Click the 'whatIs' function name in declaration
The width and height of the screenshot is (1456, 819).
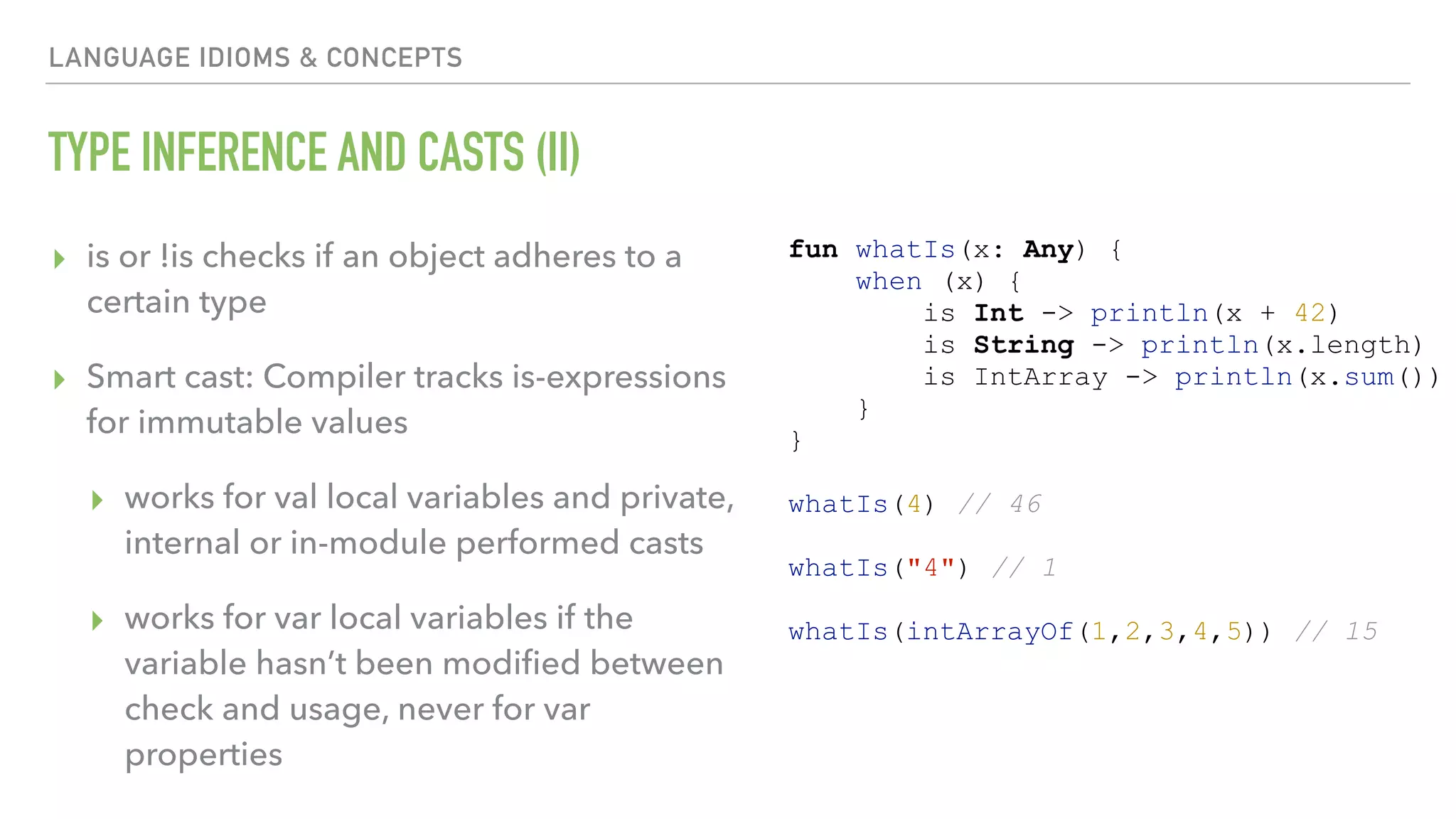[905, 250]
